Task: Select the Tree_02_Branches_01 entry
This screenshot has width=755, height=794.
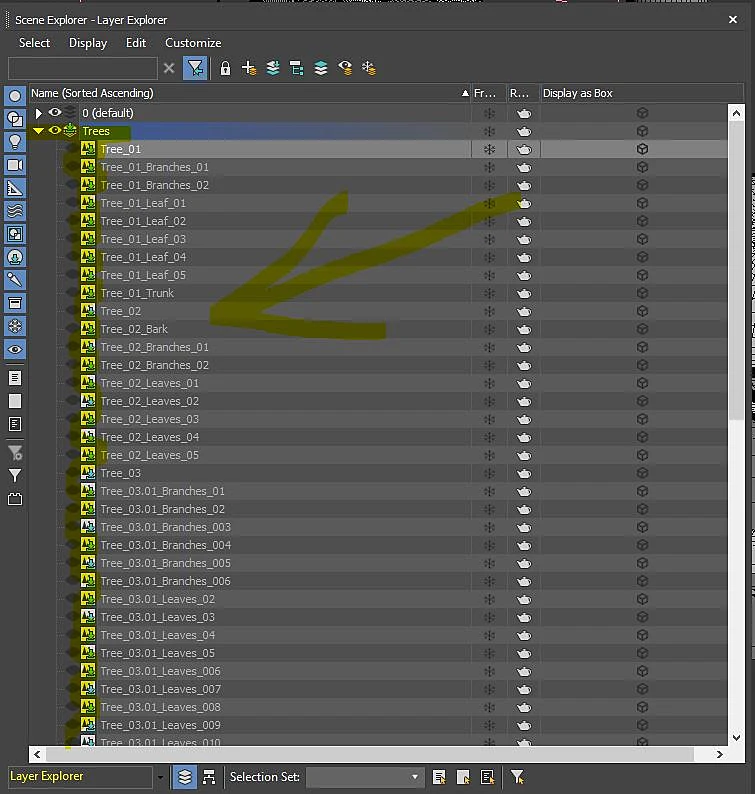Action: pyautogui.click(x=154, y=347)
